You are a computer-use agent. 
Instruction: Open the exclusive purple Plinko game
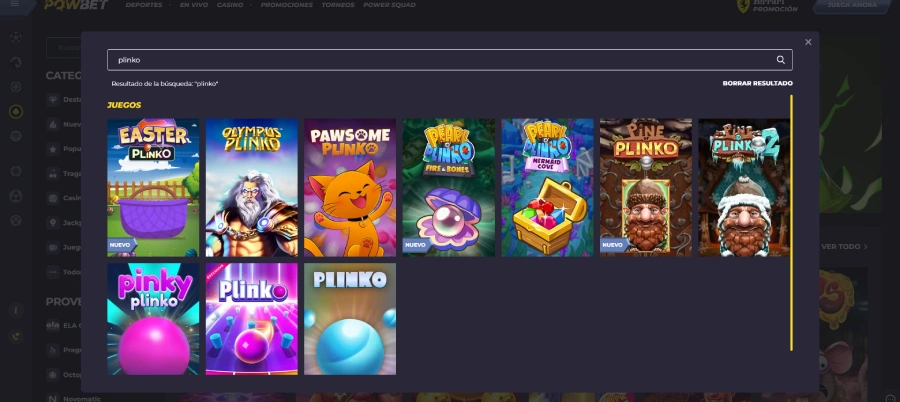252,319
